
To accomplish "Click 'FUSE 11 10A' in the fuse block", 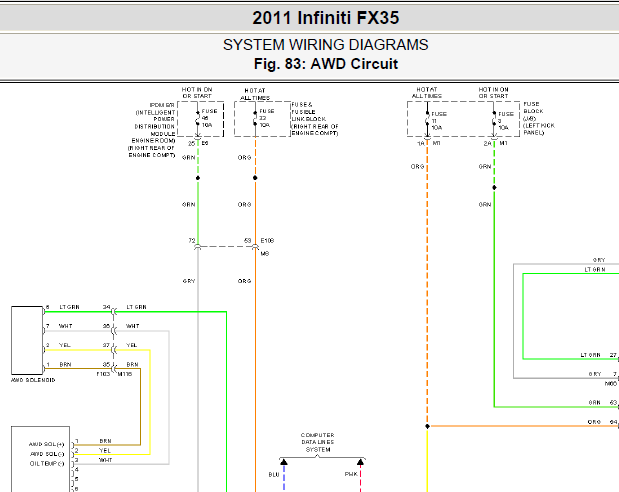I will point(439,121).
